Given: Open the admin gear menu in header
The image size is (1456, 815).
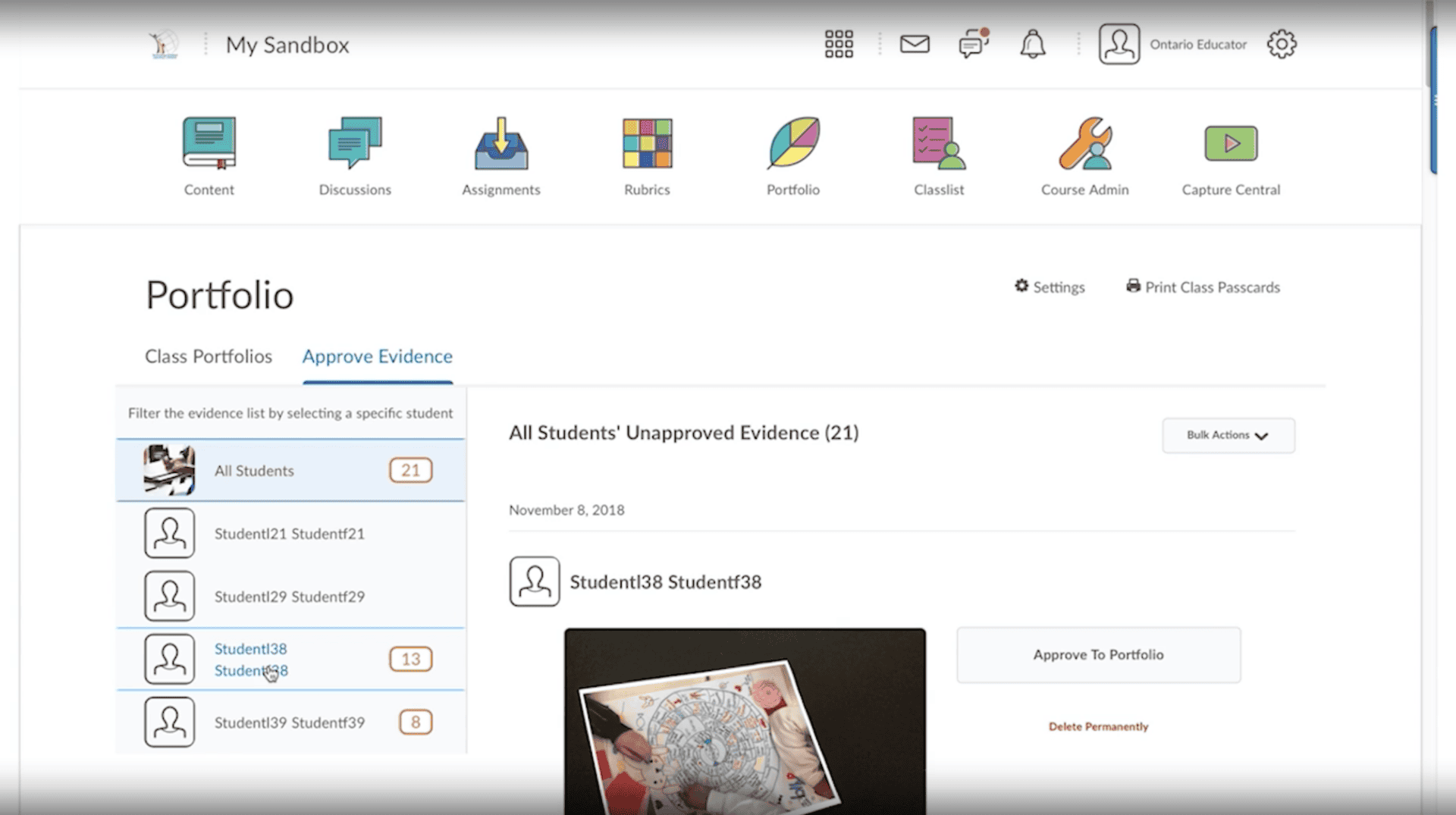Looking at the screenshot, I should point(1282,44).
